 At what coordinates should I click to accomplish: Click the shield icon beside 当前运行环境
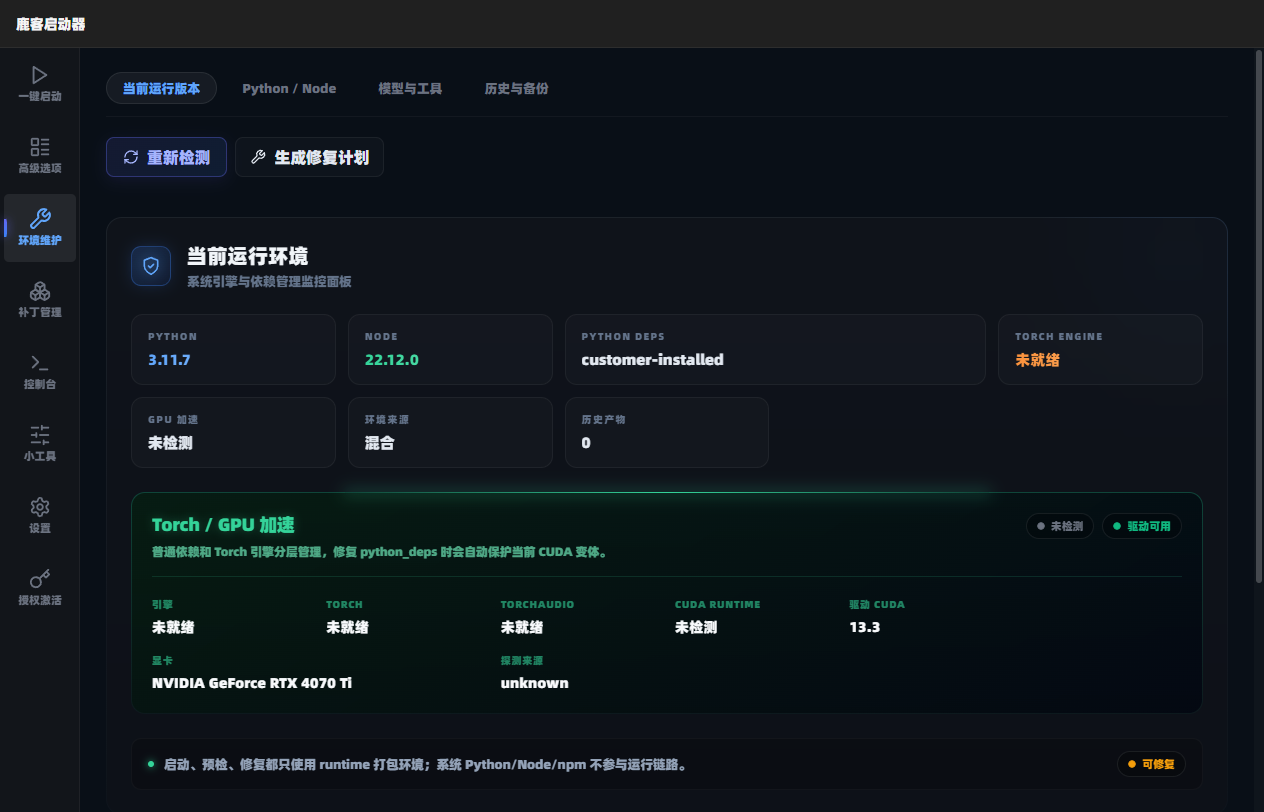[151, 266]
